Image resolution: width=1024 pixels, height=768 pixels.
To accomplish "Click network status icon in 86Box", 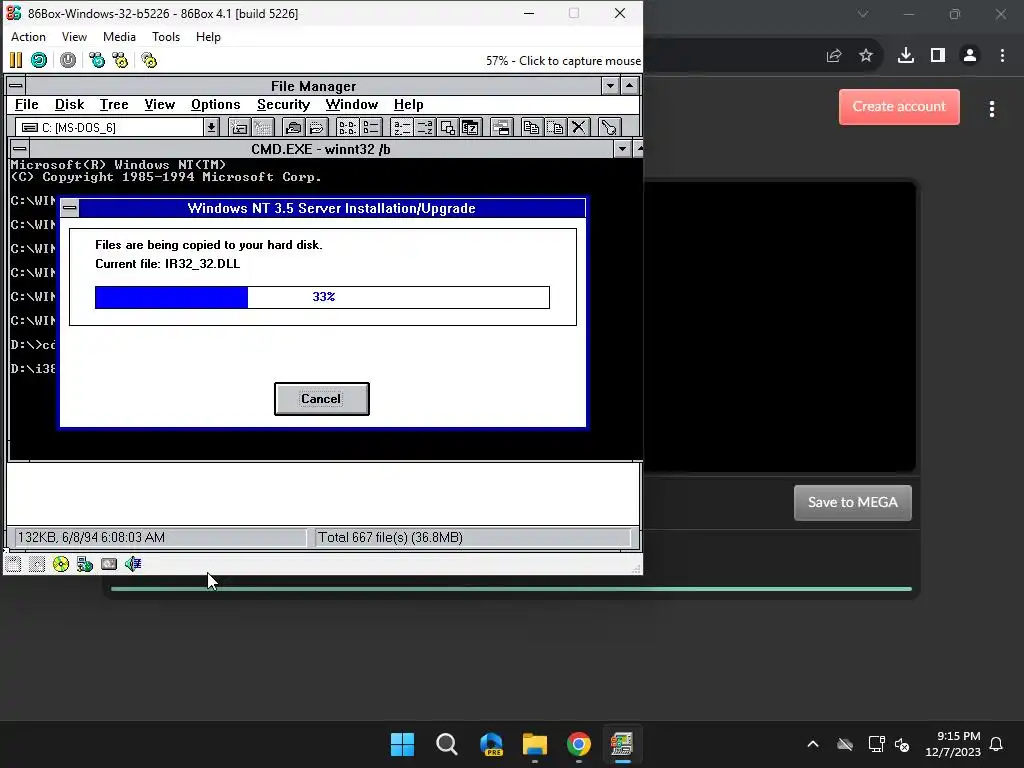I will pos(85,564).
